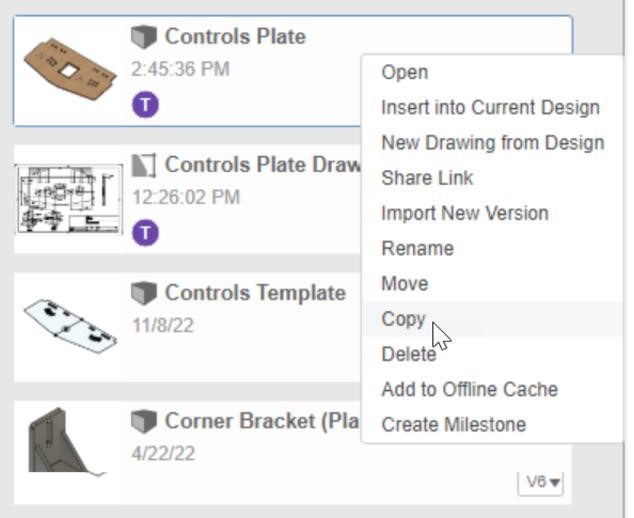The height and width of the screenshot is (518, 634).
Task: Select the Controls Plate Drawing thumbnail
Action: [x=70, y=197]
